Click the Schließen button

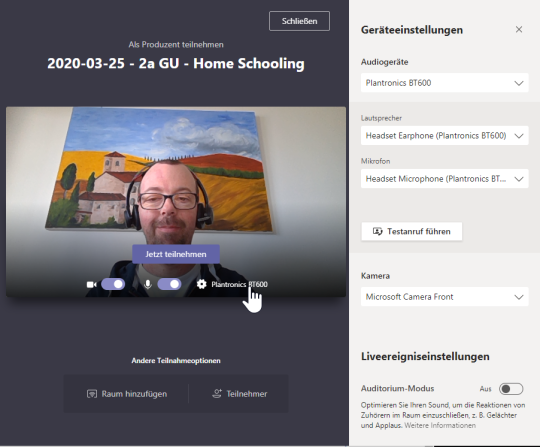coord(299,21)
